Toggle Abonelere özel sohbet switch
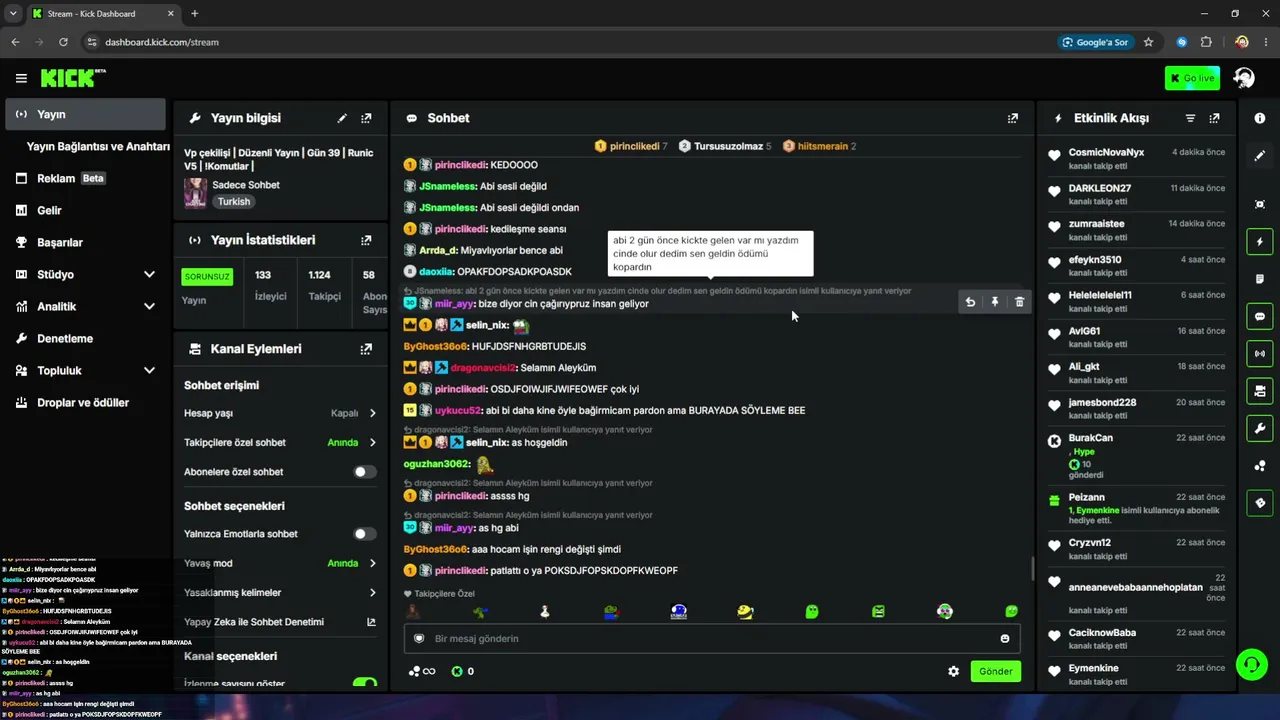The width and height of the screenshot is (1280, 720). click(x=365, y=472)
